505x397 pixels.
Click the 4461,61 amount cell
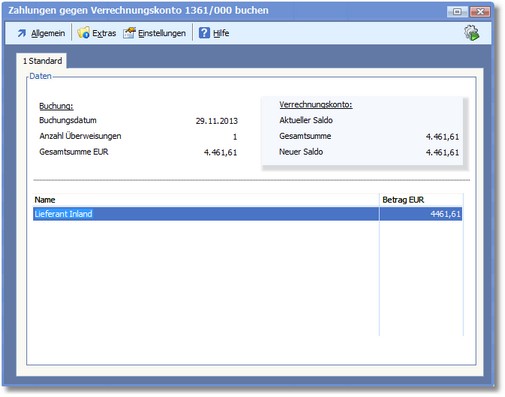click(x=421, y=214)
